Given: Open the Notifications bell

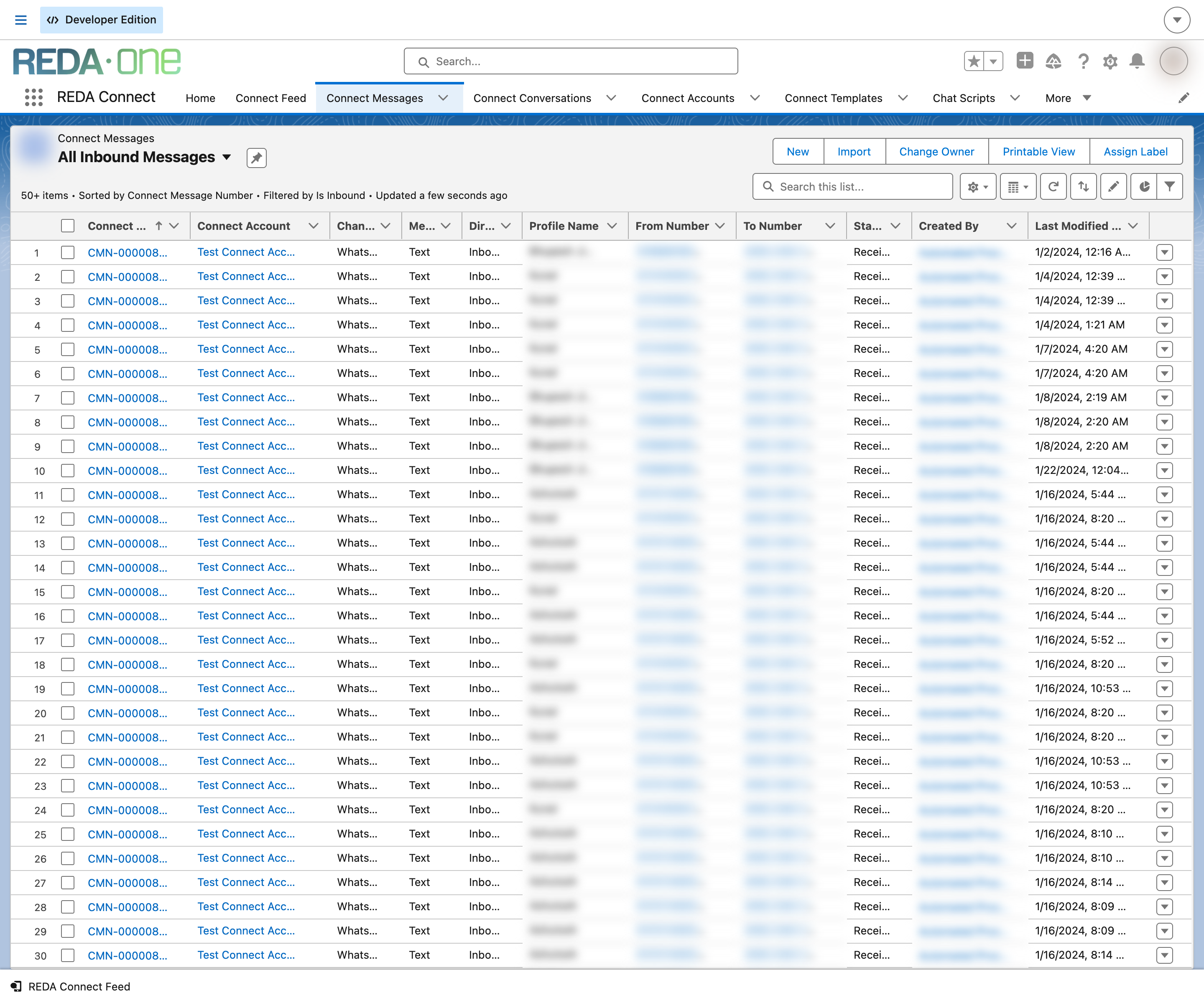Looking at the screenshot, I should click(x=1137, y=61).
